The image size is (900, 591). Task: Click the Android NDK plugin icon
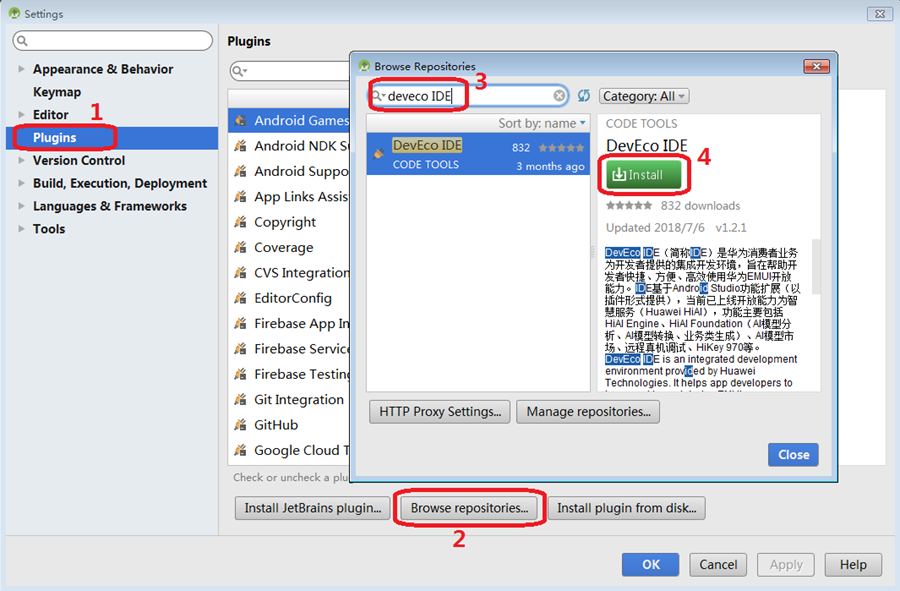point(240,146)
